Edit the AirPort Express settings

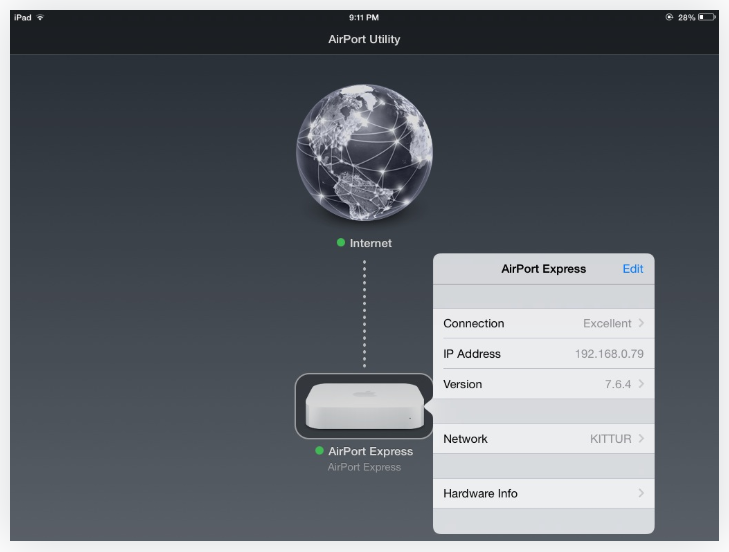[x=633, y=269]
